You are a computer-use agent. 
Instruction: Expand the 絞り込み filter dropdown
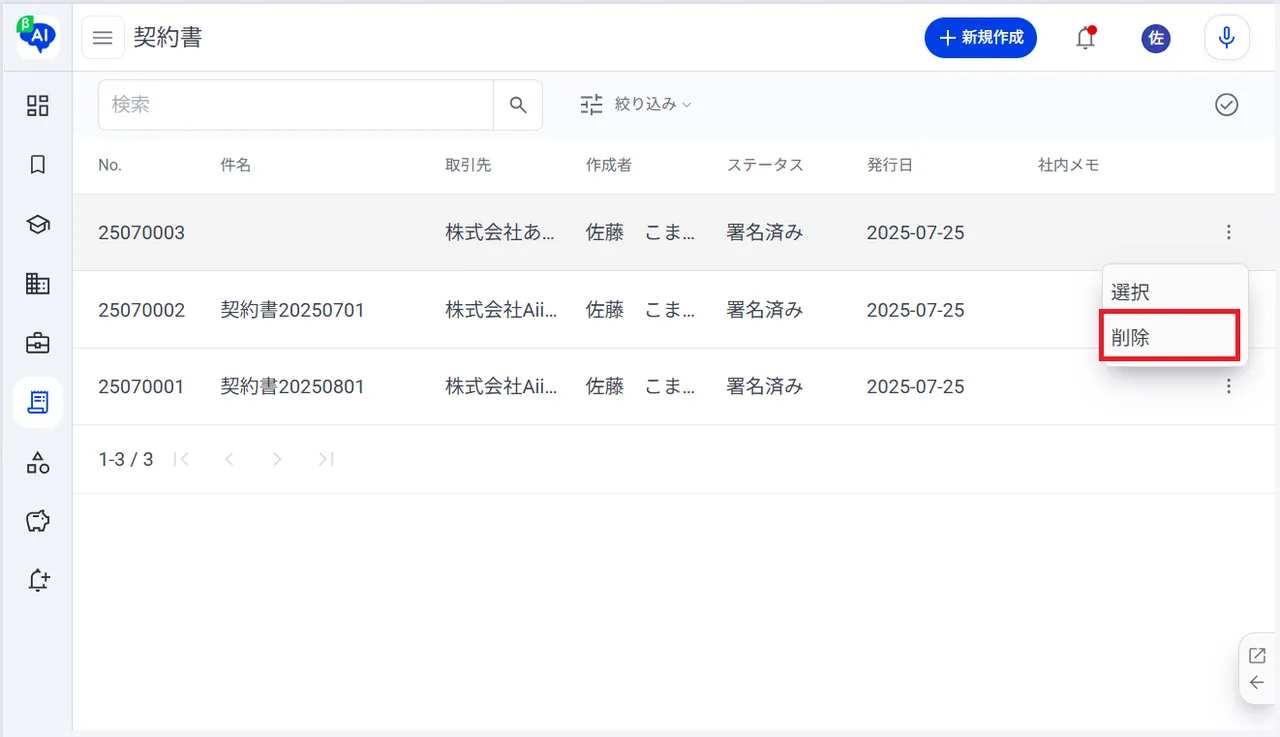pyautogui.click(x=636, y=104)
